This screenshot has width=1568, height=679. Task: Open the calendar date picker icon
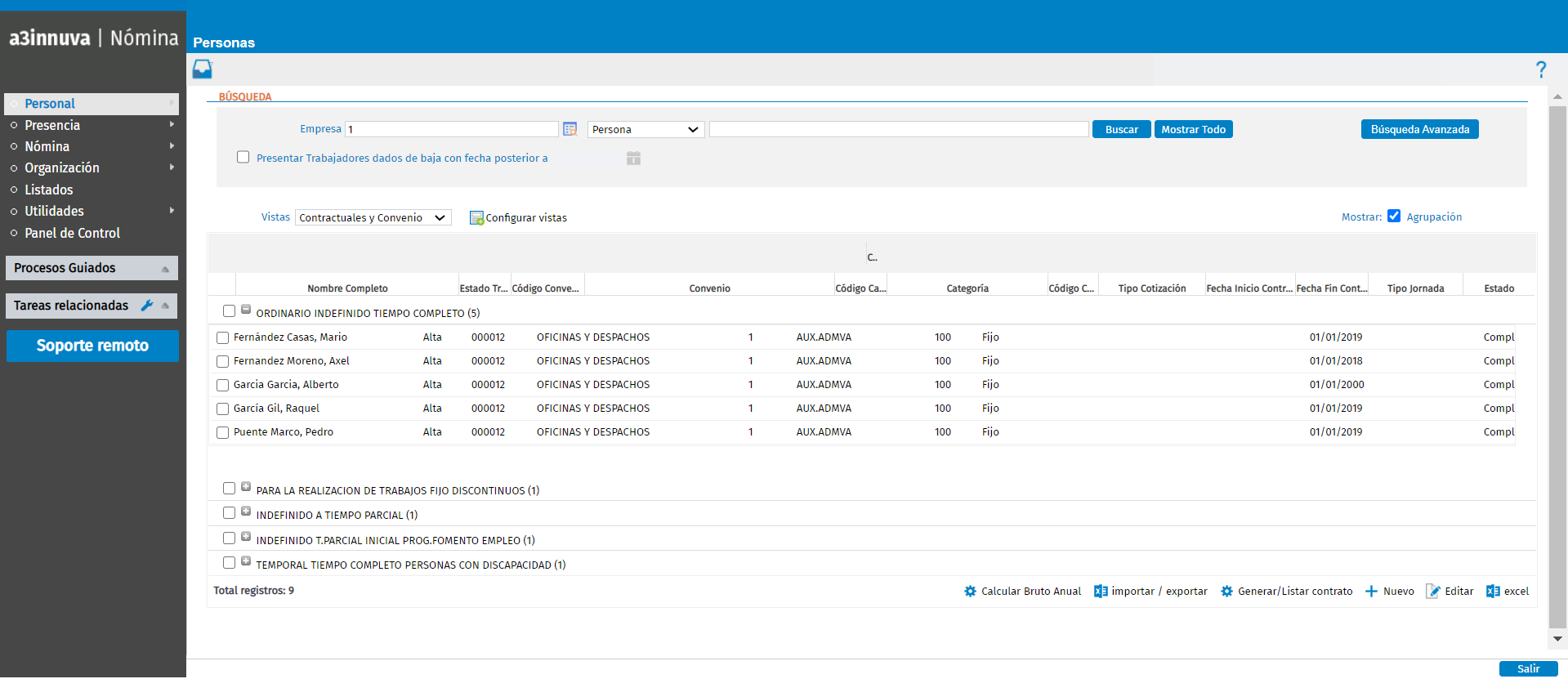pyautogui.click(x=633, y=159)
